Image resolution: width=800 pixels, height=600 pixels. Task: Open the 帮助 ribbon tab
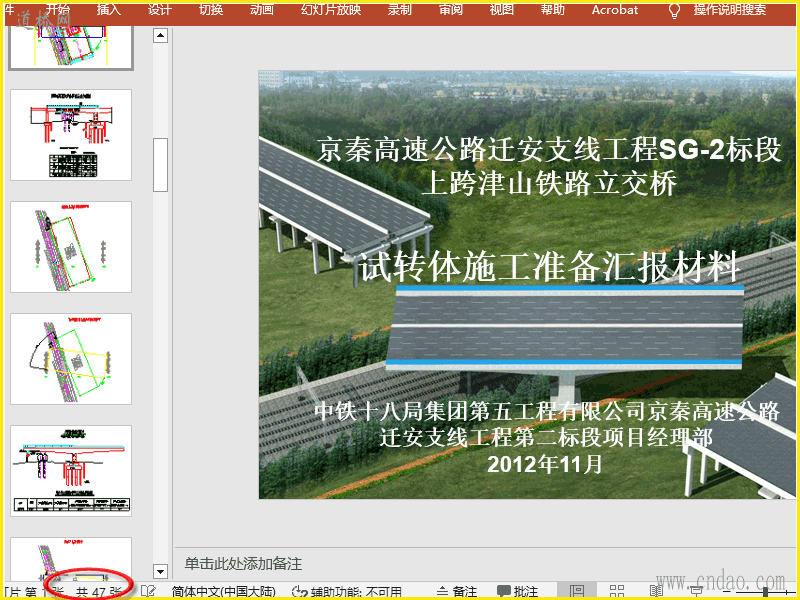pyautogui.click(x=553, y=10)
